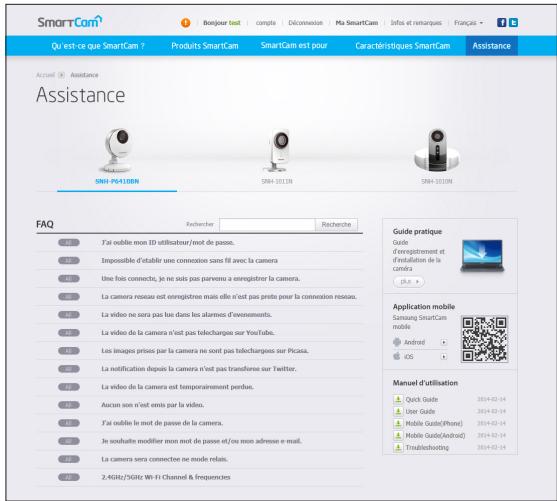Click the Quick Guide download icon
557x501 pixels.
coord(398,399)
